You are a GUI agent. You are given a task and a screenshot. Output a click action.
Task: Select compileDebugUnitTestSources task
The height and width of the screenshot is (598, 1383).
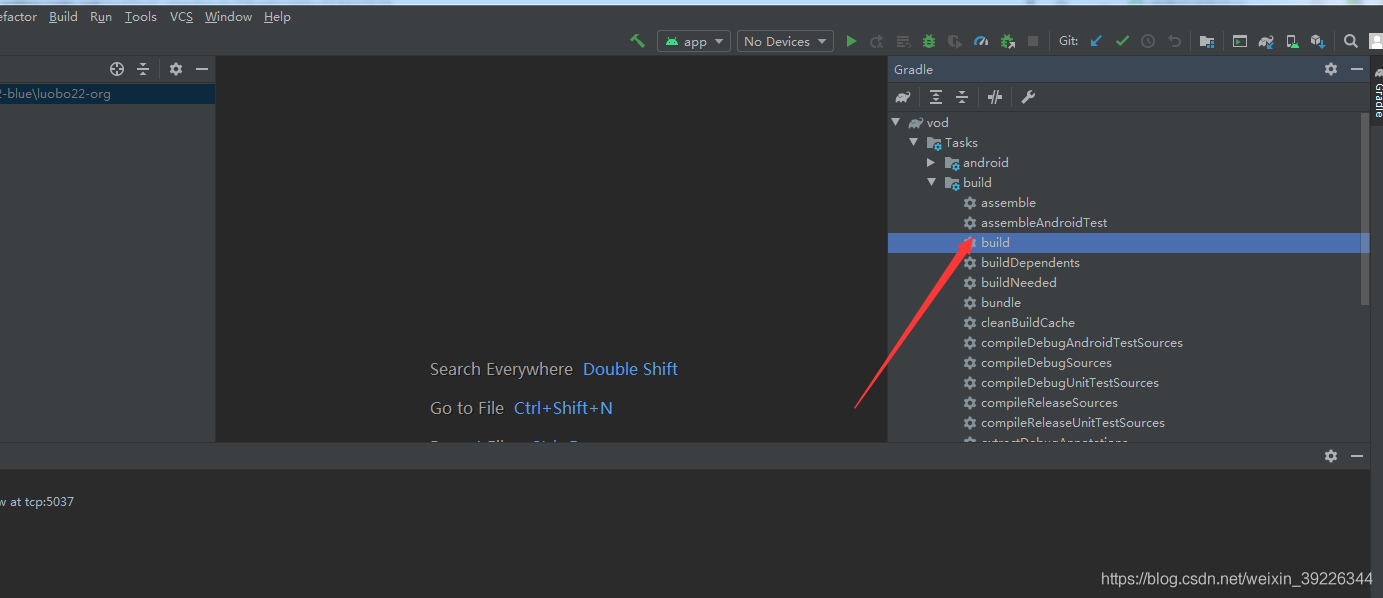tap(1070, 382)
